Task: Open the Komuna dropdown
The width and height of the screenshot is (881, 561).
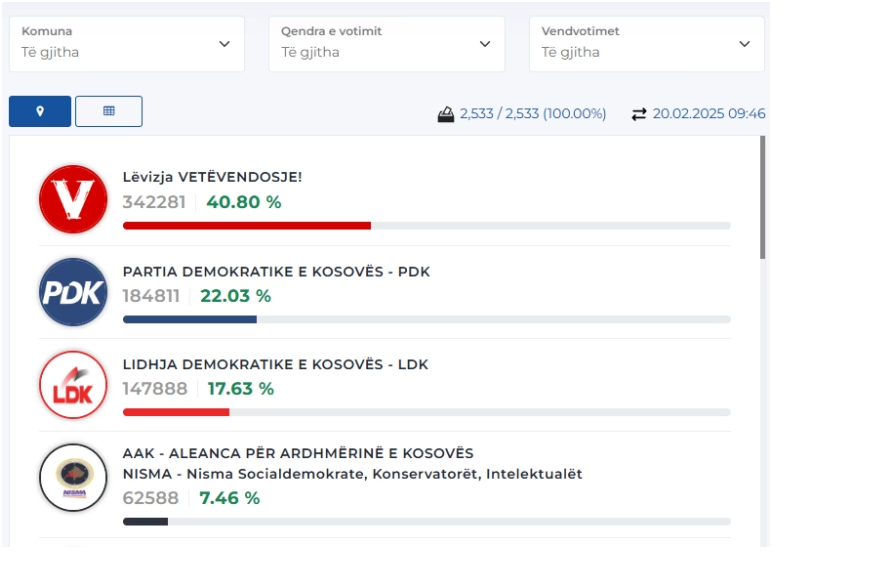Action: coord(127,44)
